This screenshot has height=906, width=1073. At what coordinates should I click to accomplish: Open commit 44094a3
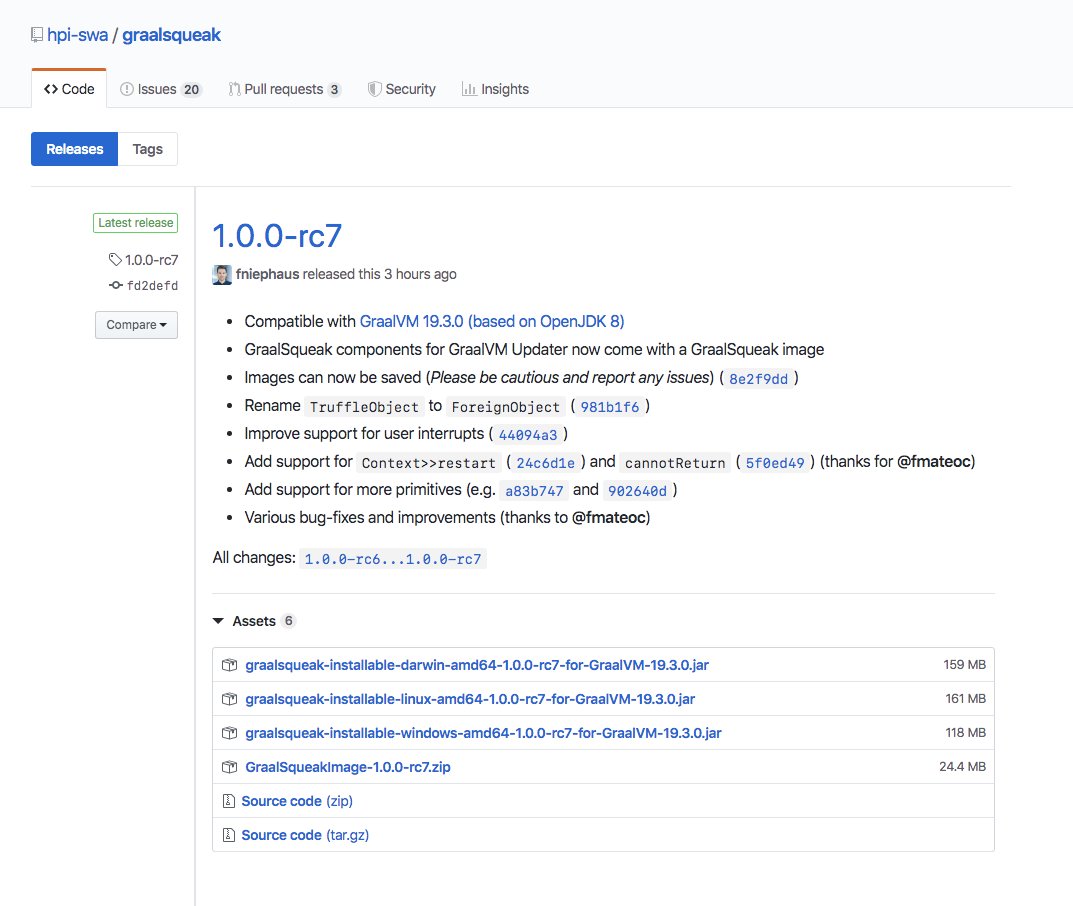click(528, 435)
